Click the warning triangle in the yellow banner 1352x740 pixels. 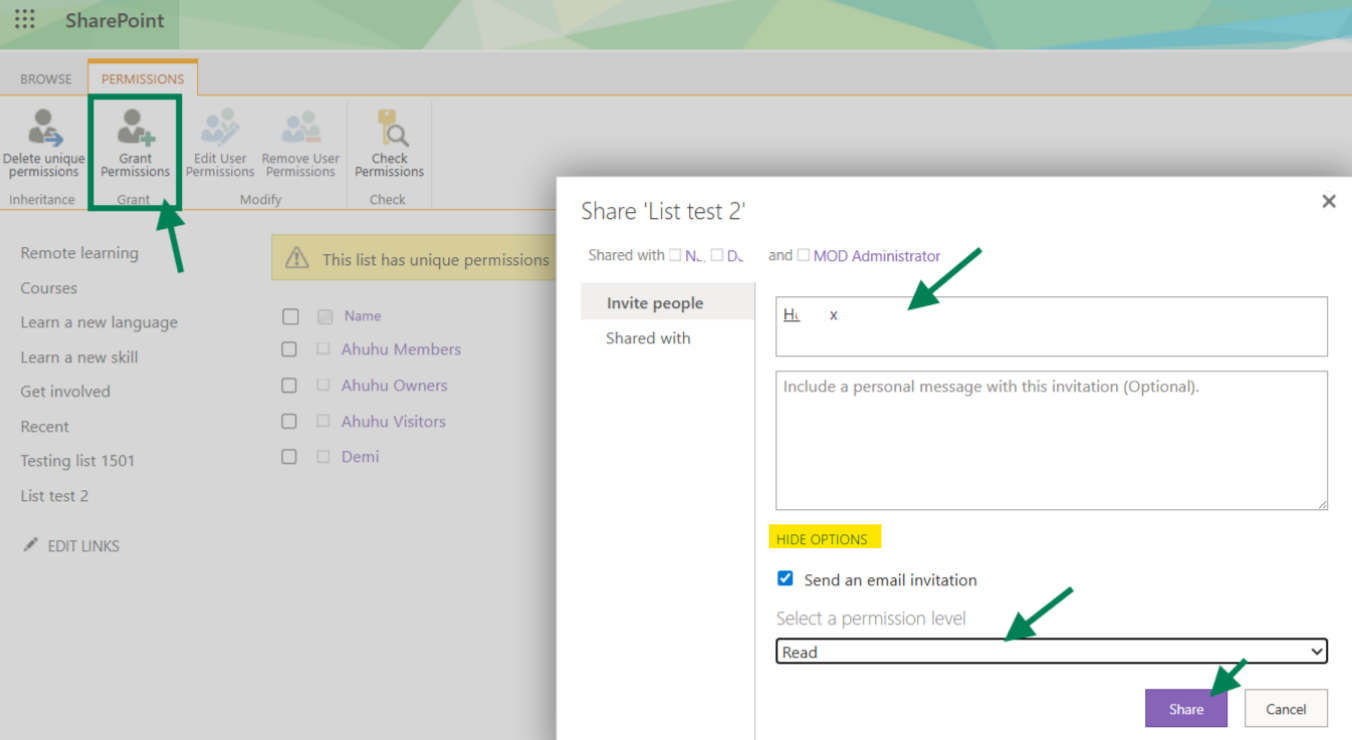pos(297,259)
